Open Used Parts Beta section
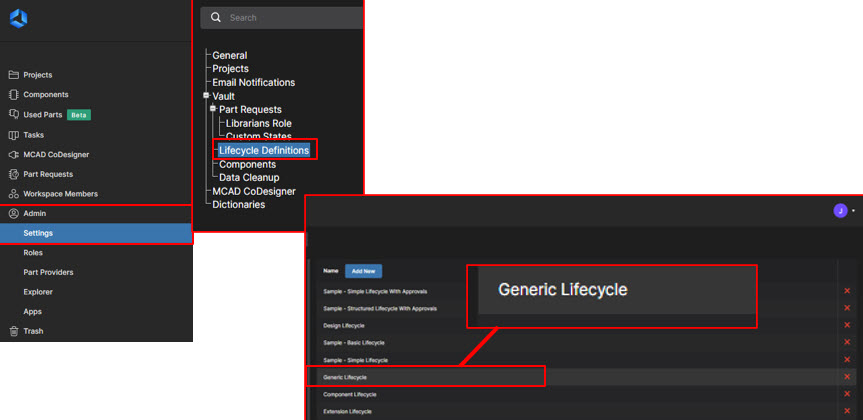This screenshot has width=863, height=420. coord(43,115)
